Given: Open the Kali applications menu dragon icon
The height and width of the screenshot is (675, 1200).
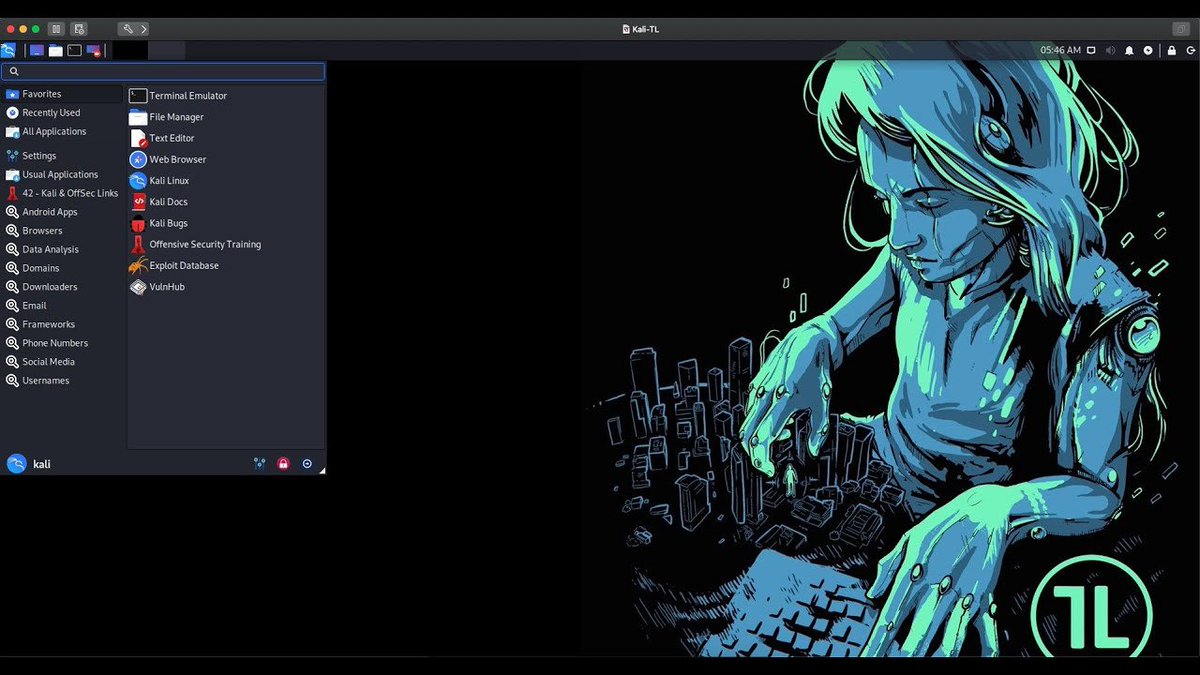Looking at the screenshot, I should (x=8, y=50).
